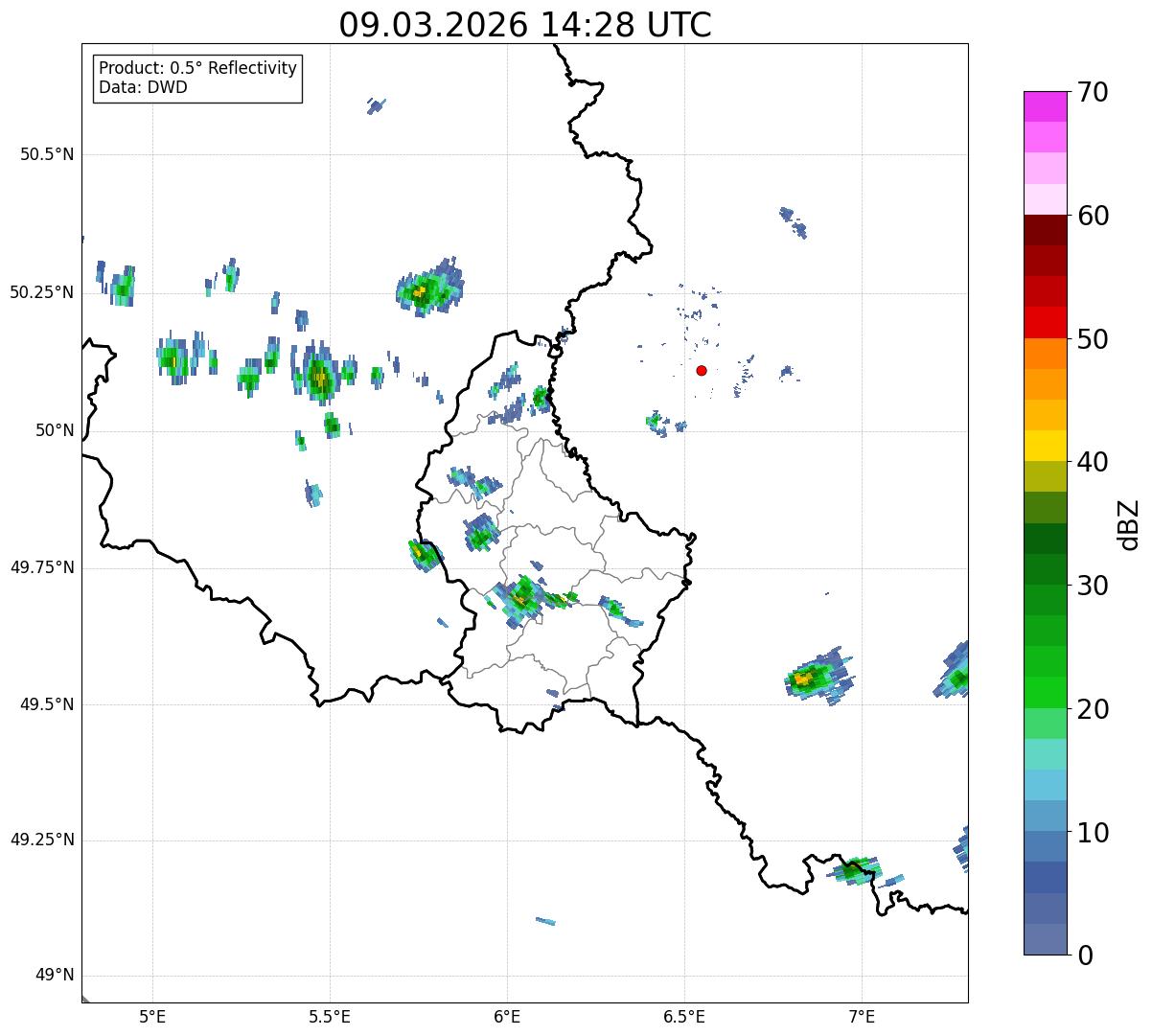Click the Data: DWD text
Image resolution: width=1152 pixels, height=1036 pixels.
[x=143, y=87]
